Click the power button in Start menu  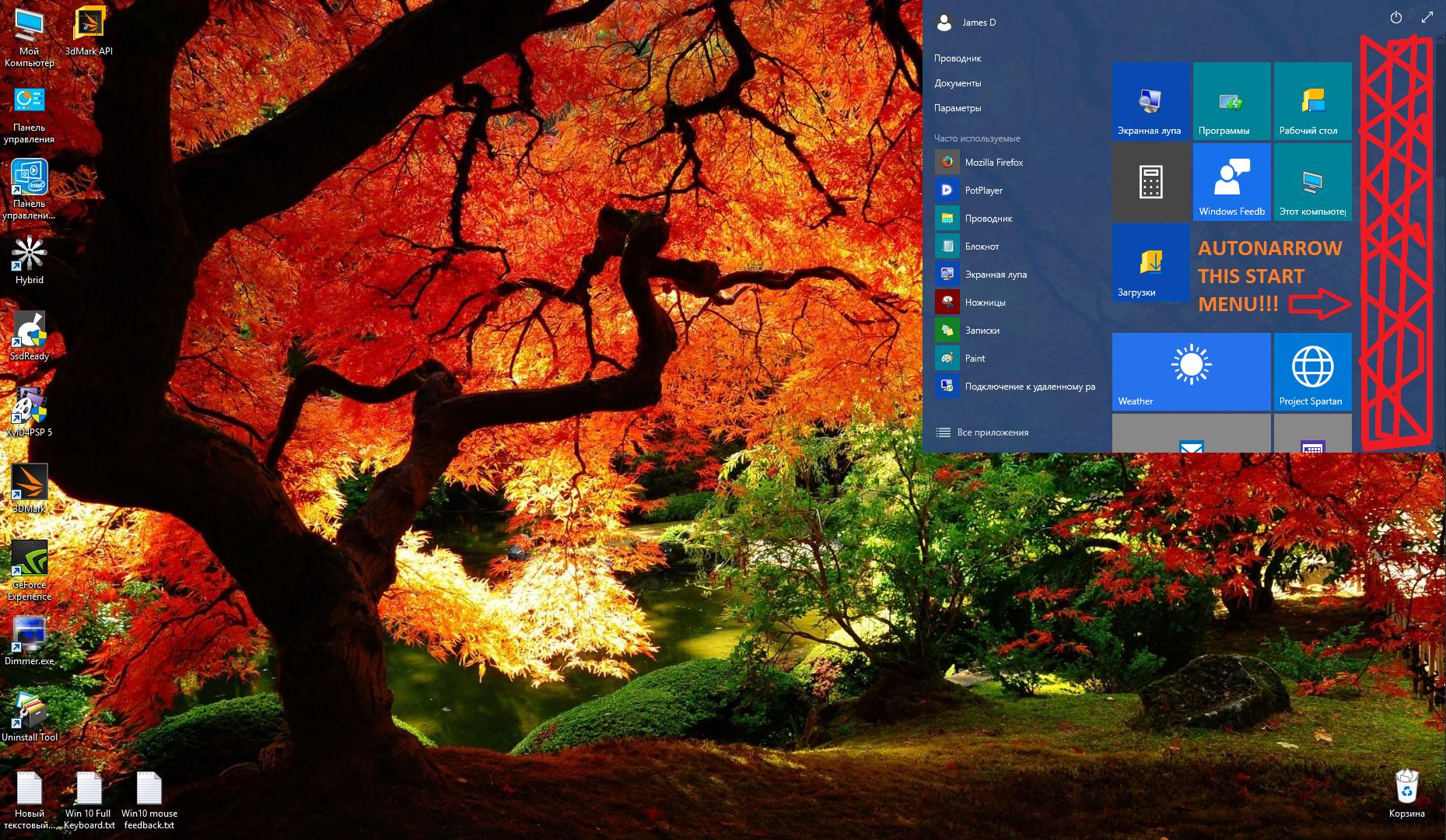1396,18
